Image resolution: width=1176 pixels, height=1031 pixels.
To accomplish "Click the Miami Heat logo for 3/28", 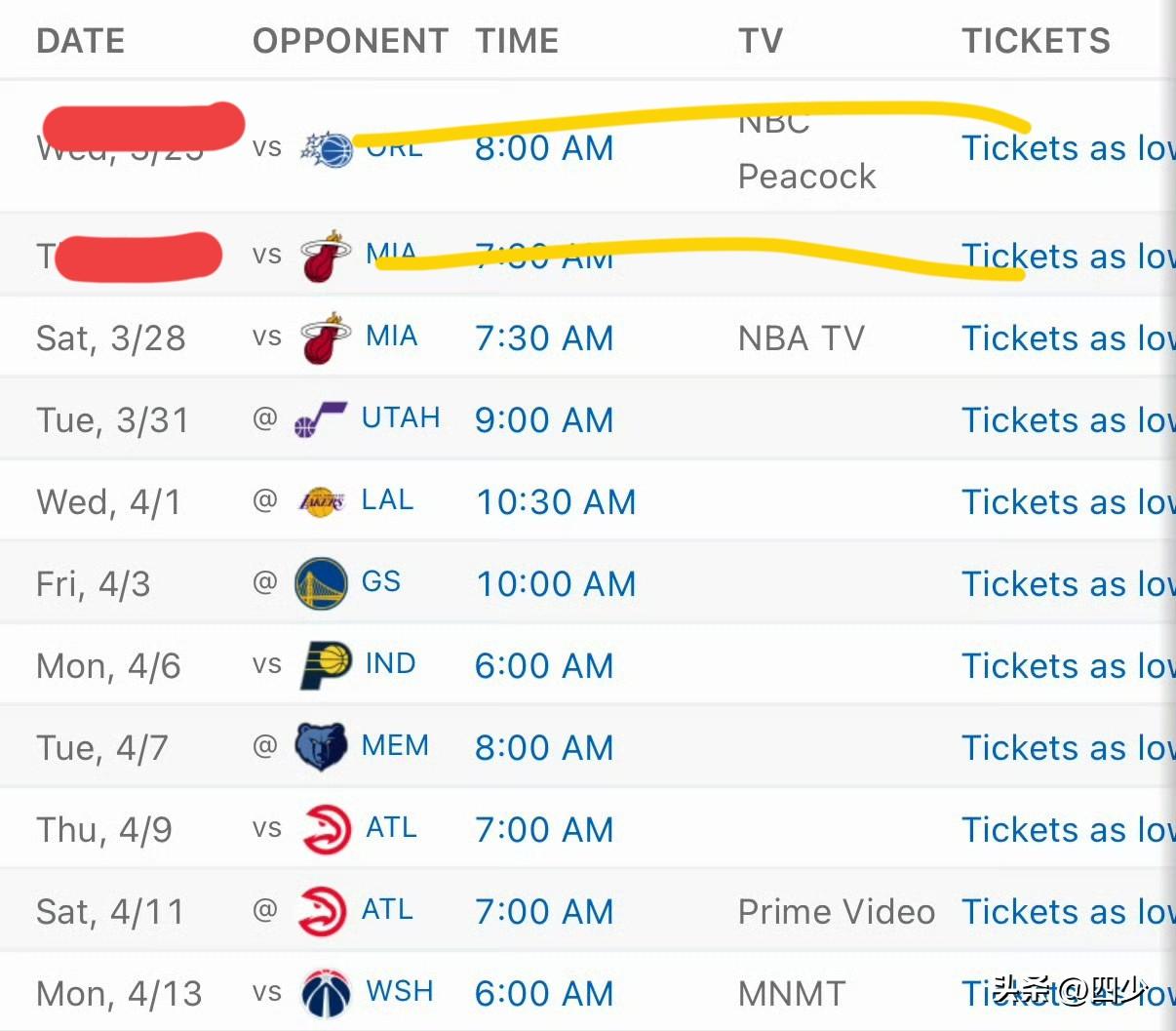I will tap(325, 338).
